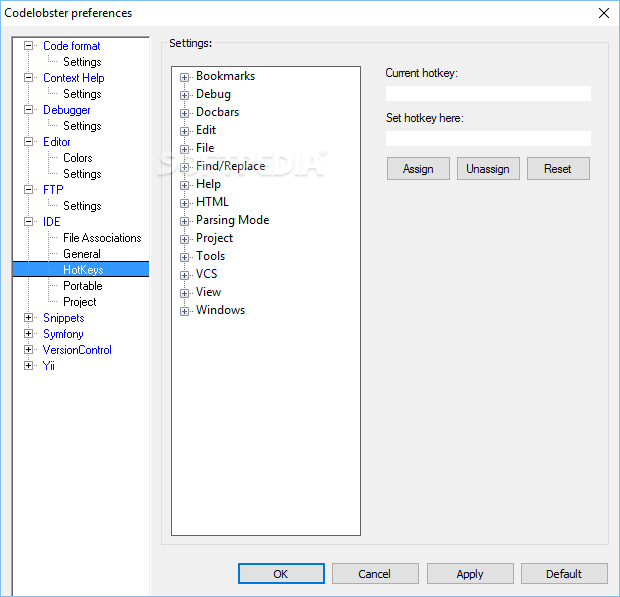The height and width of the screenshot is (597, 620).
Task: Click the Unassign button
Action: point(488,169)
